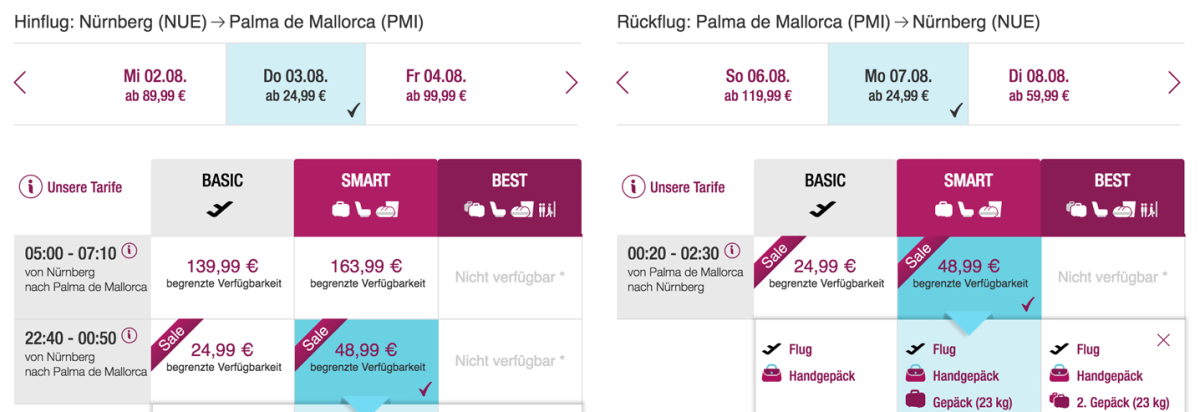Viewport: 1200px width, 412px height.
Task: Select outbound date Mi 02.08.
Action: point(155,85)
